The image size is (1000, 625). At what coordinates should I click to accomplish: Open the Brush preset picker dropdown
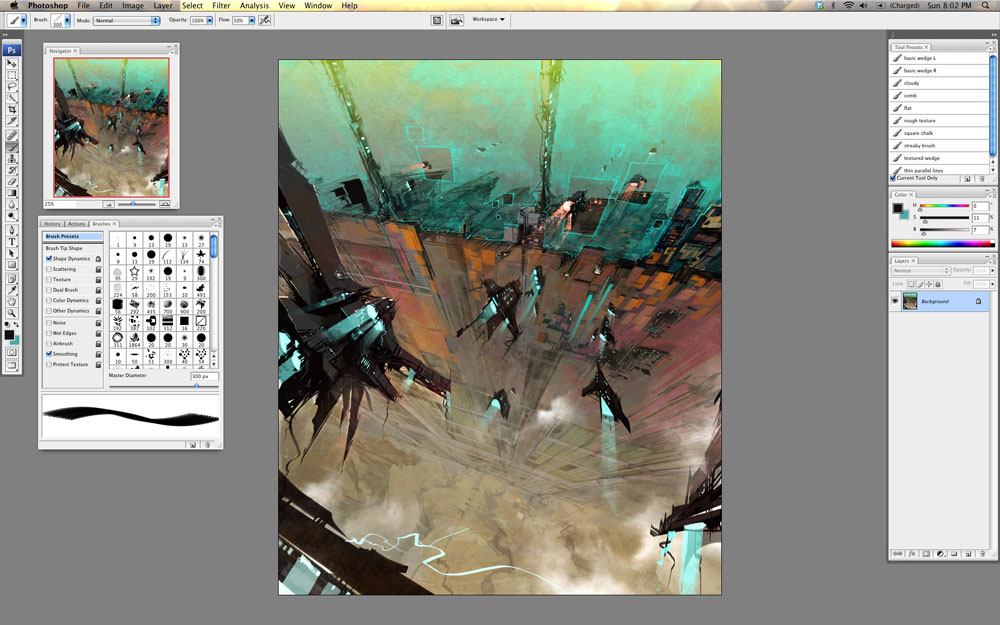[x=67, y=20]
